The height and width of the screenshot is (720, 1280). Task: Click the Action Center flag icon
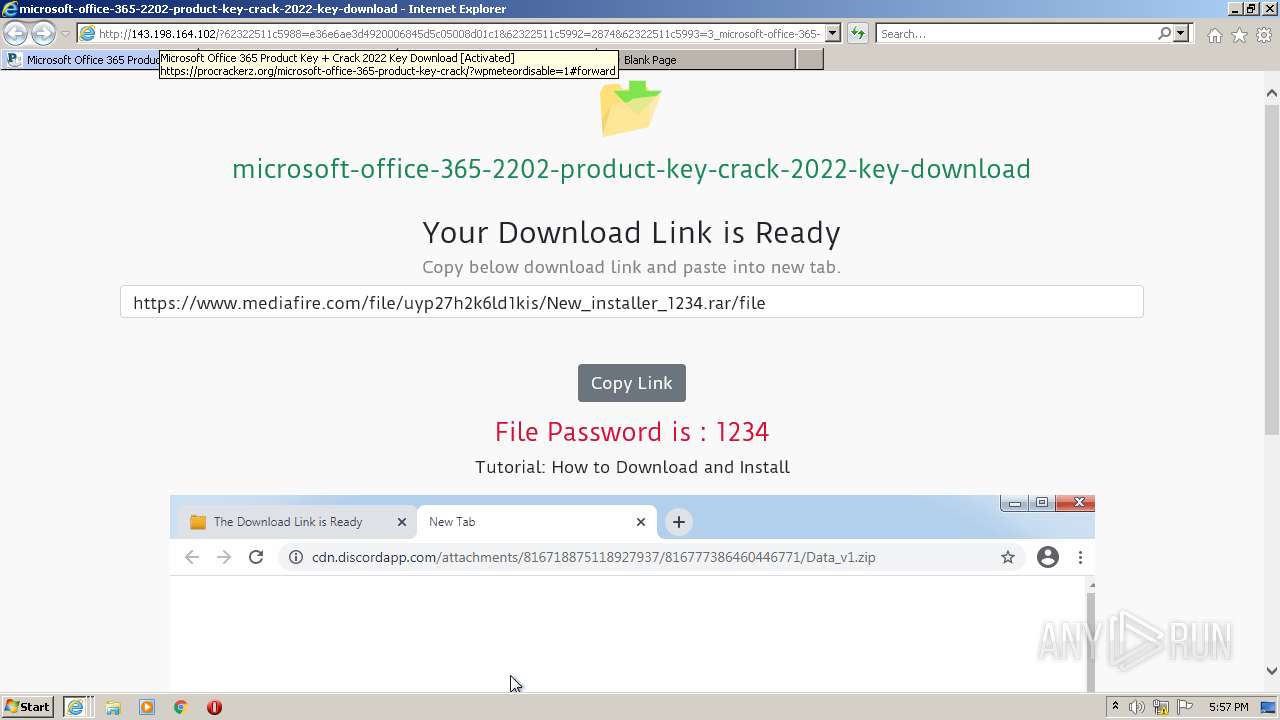1185,707
